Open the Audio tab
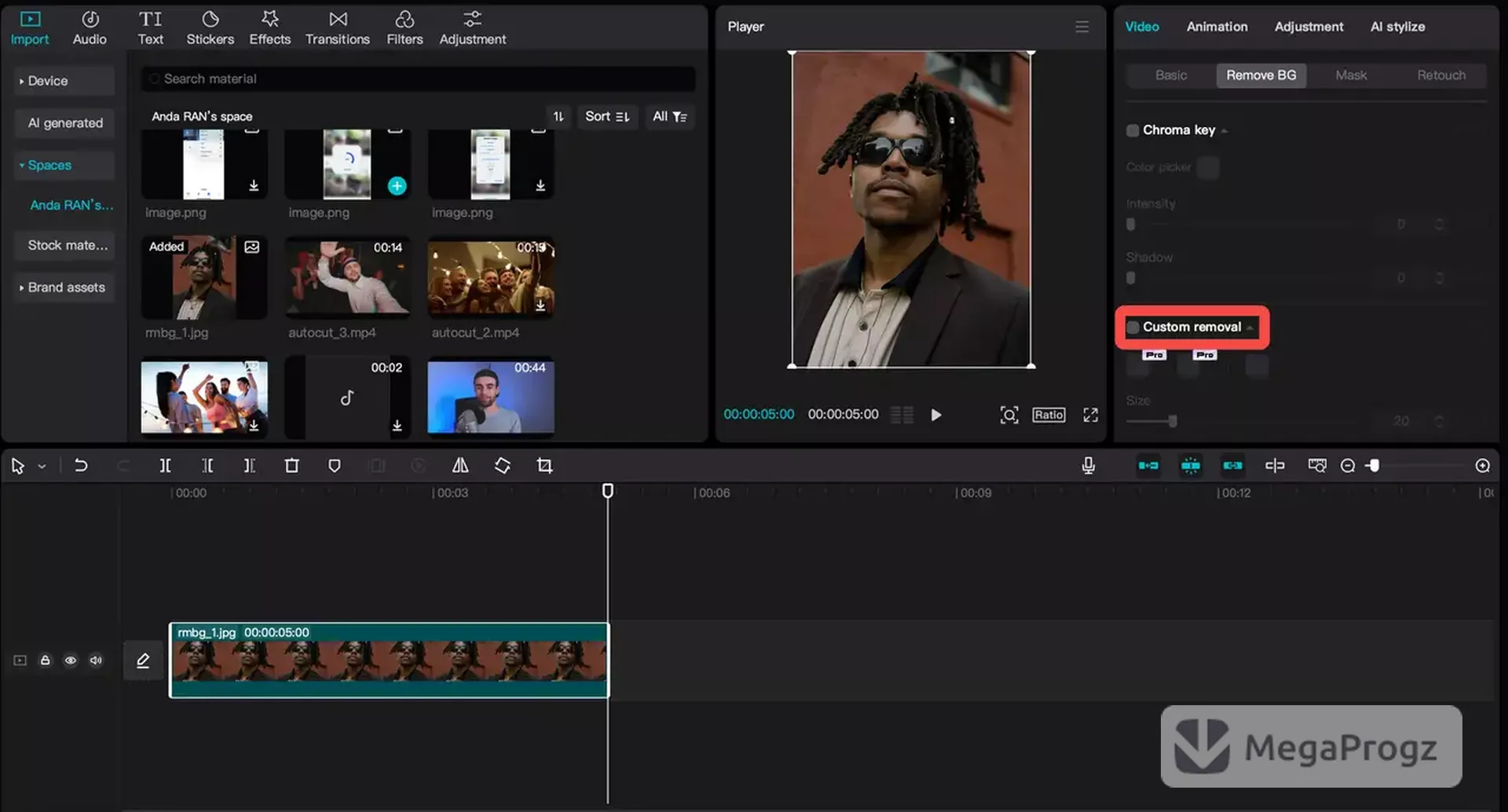Image resolution: width=1508 pixels, height=812 pixels. point(90,28)
